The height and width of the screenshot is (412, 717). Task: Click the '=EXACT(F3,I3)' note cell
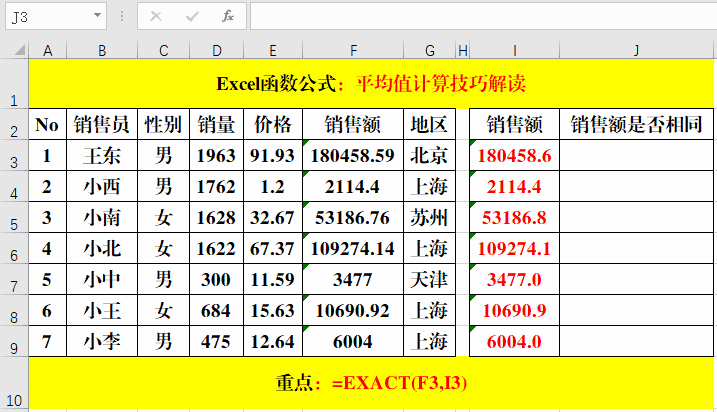(x=371, y=383)
